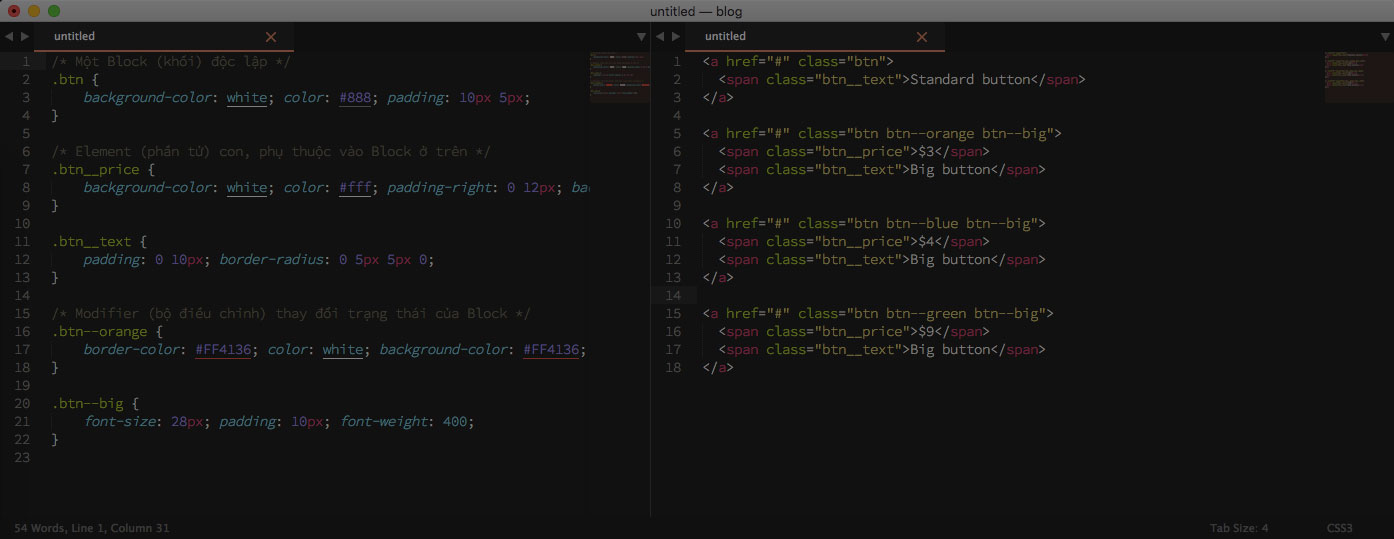Close the untitled tab in the right pane
This screenshot has width=1394, height=539.
922,37
